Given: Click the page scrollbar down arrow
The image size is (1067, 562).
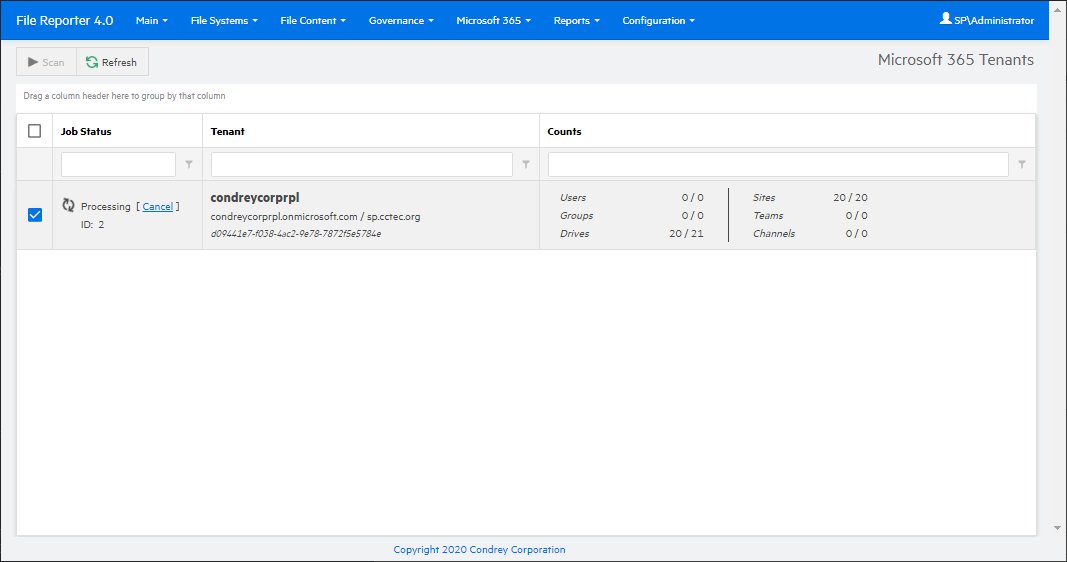Looking at the screenshot, I should pos(1059,528).
